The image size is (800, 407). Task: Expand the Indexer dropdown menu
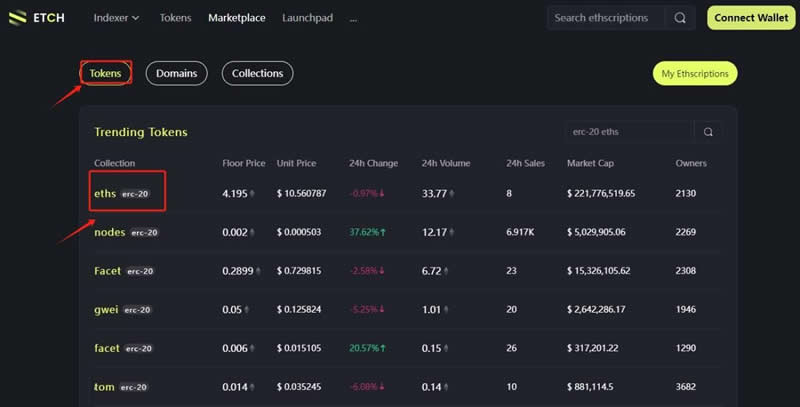click(116, 18)
